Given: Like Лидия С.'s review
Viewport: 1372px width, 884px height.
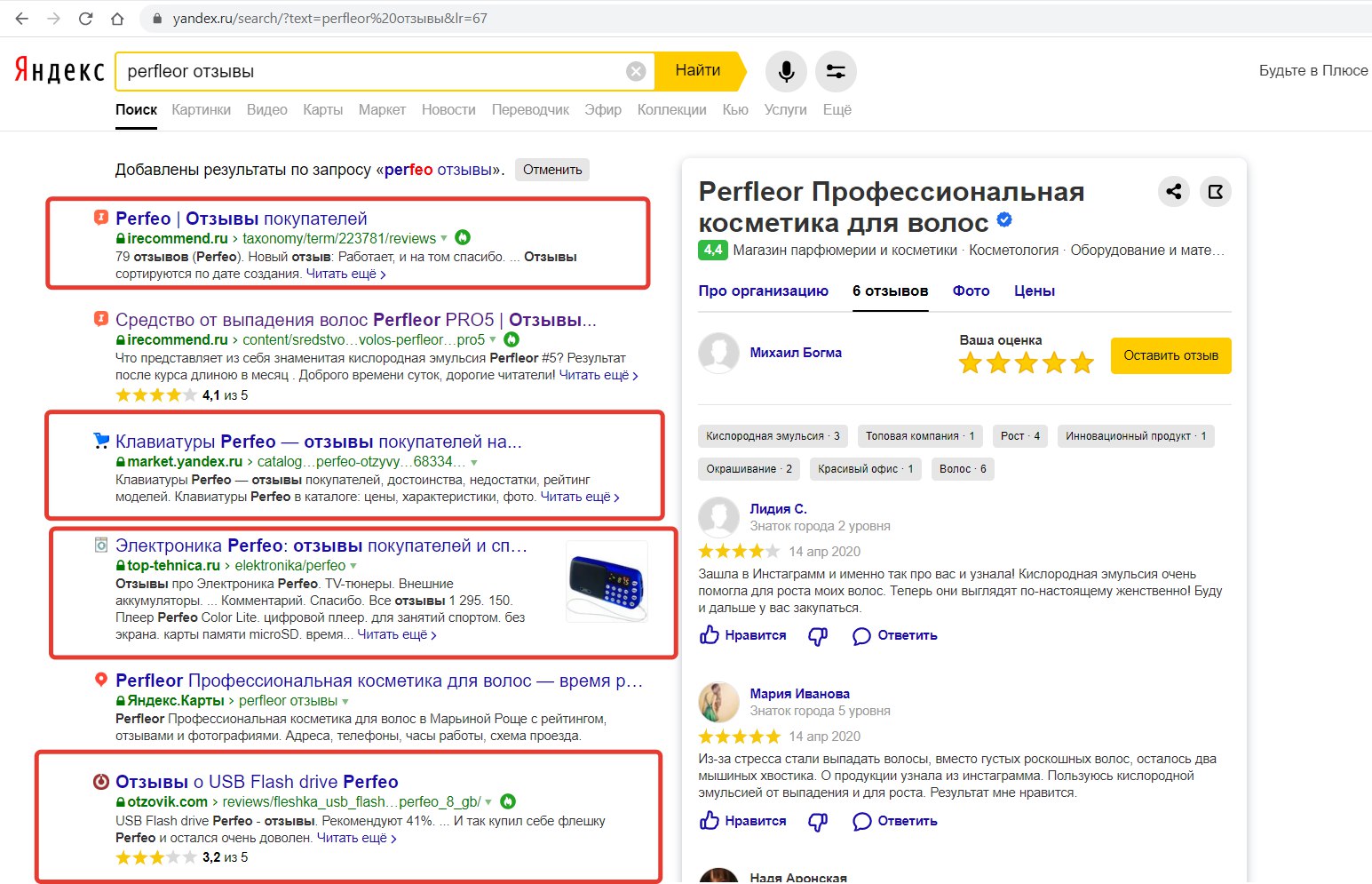Looking at the screenshot, I should pos(743,635).
